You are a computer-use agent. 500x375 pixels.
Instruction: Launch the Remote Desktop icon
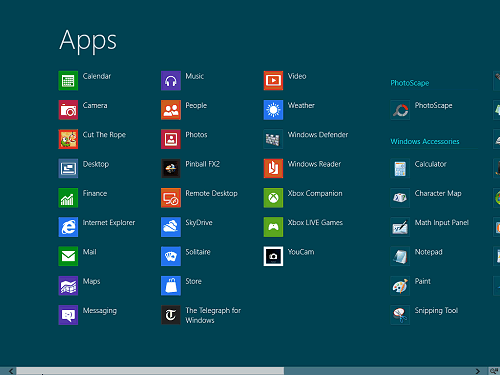click(x=171, y=198)
